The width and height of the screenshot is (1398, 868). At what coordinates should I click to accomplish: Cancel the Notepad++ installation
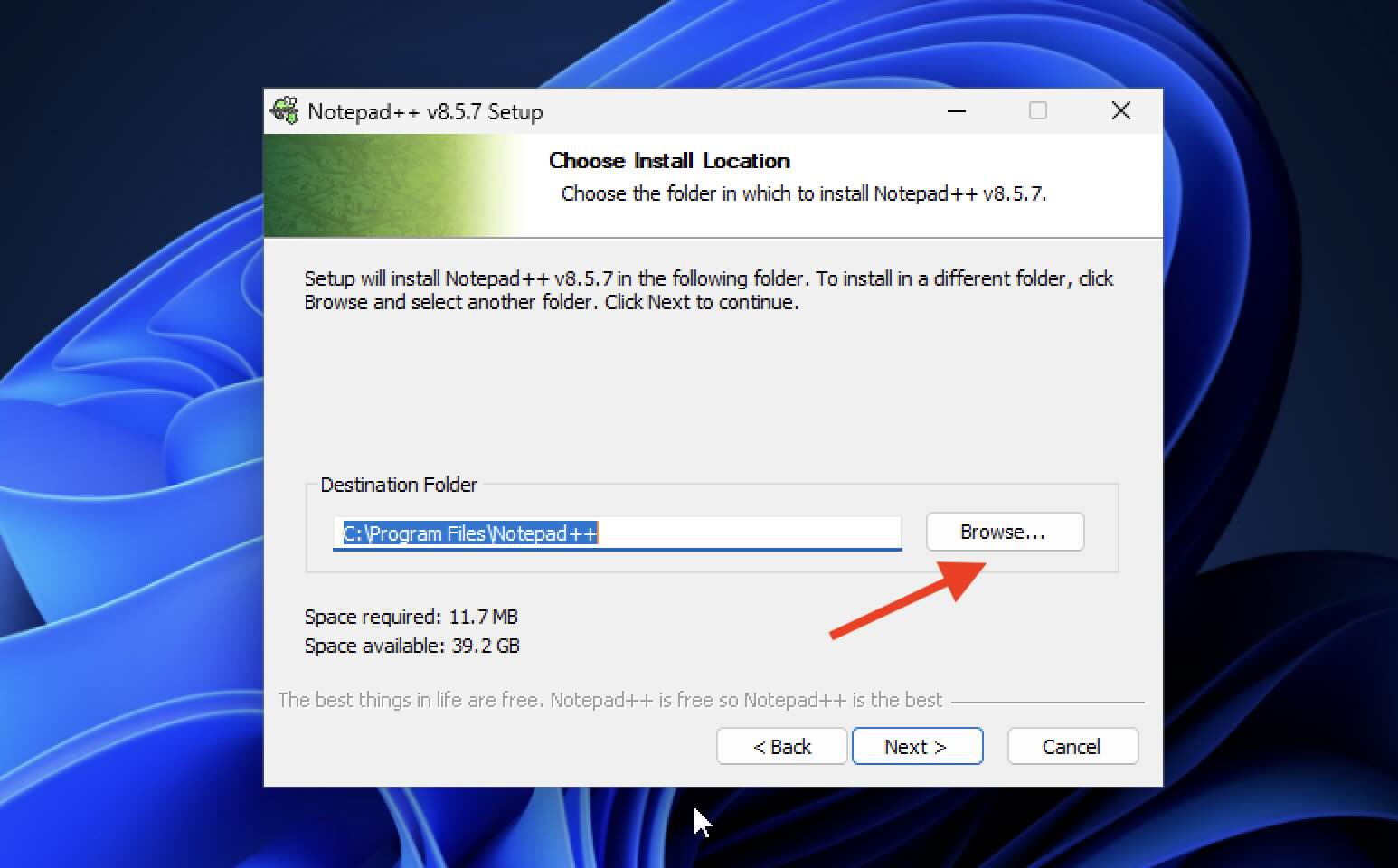[x=1072, y=746]
